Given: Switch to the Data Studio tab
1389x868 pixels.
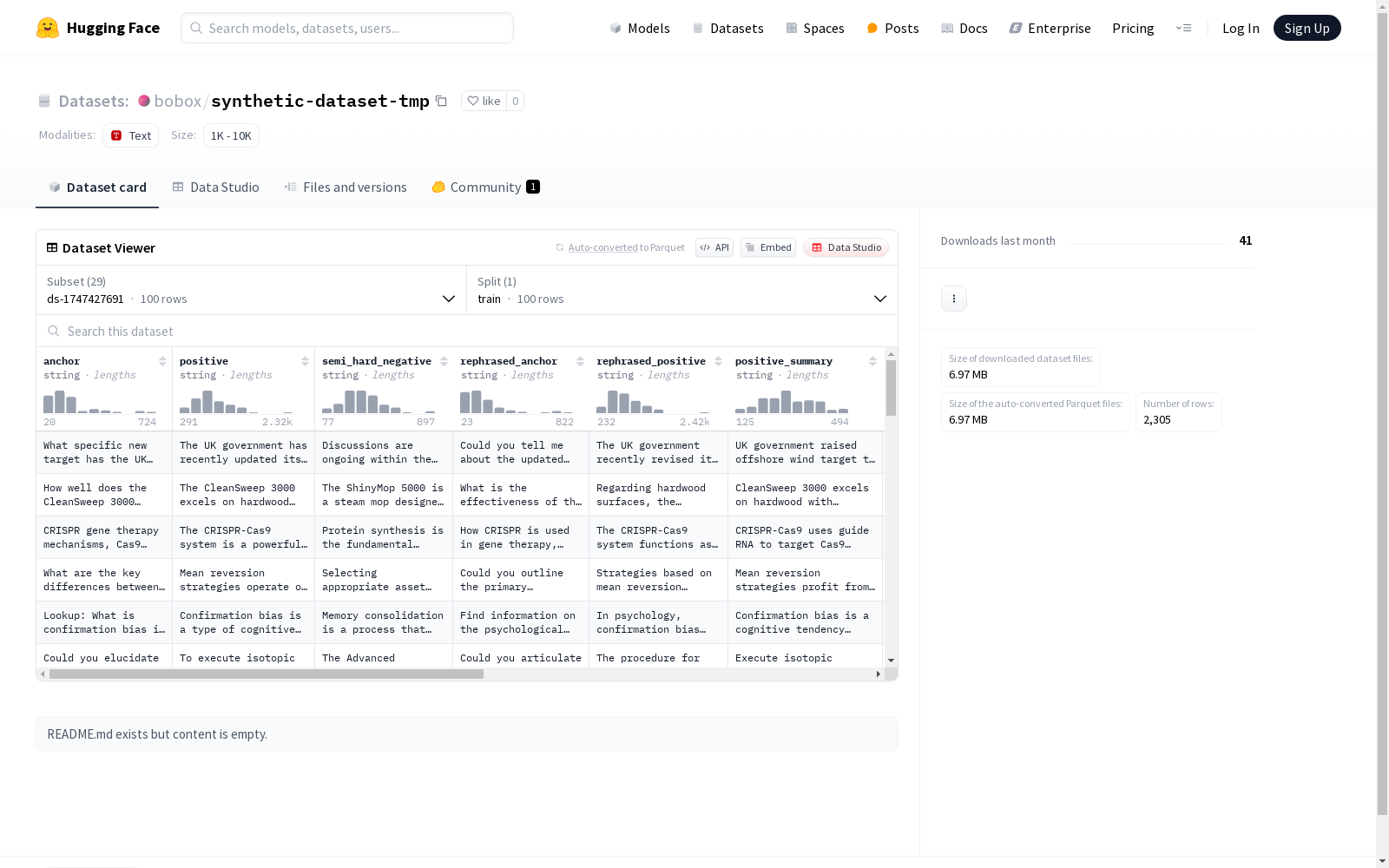Looking at the screenshot, I should tap(215, 187).
